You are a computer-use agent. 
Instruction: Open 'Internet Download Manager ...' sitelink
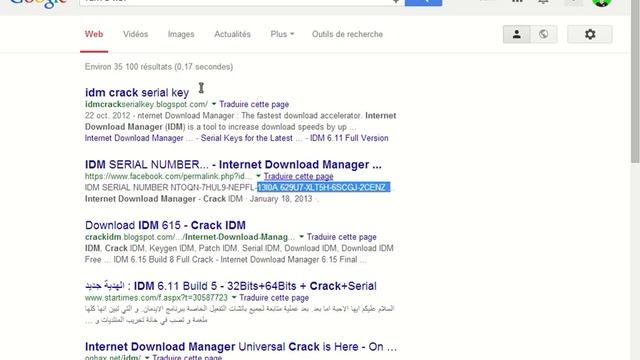pyautogui.click(x=139, y=138)
